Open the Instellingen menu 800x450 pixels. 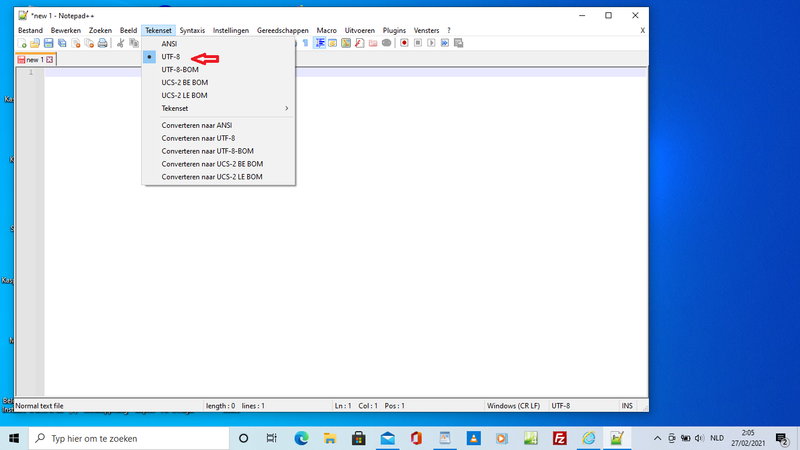[231, 31]
